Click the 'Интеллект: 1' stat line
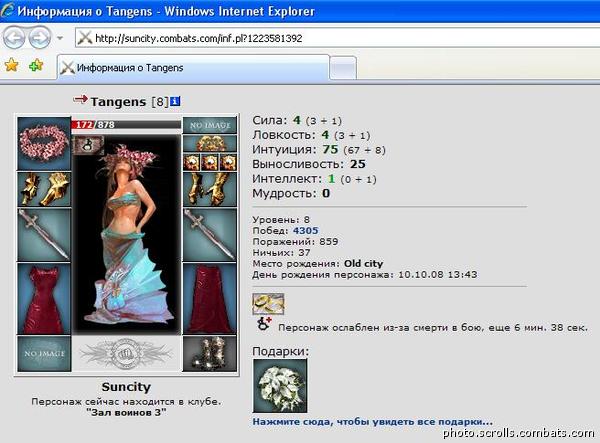 [314, 179]
